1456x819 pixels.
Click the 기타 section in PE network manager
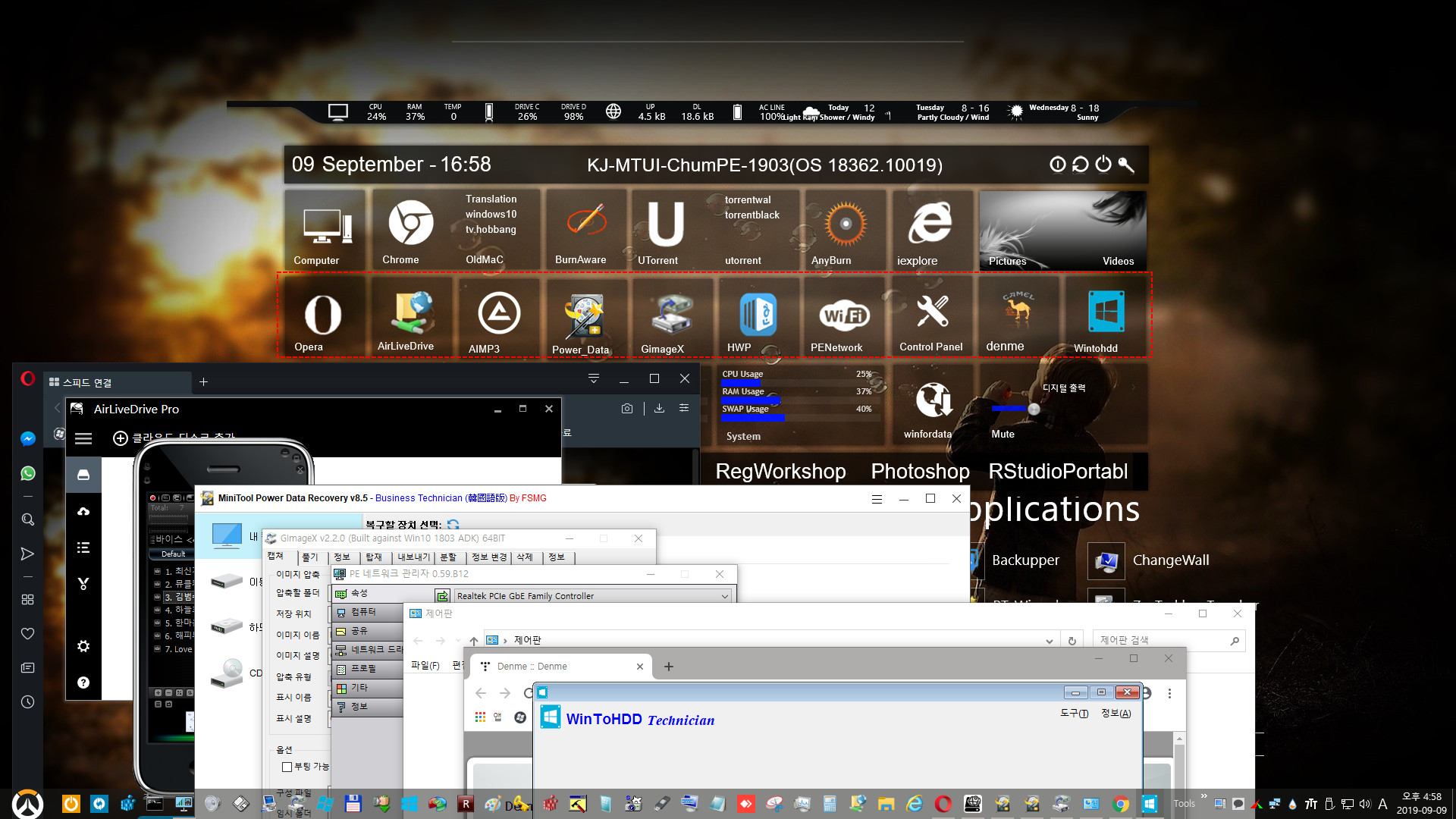(x=367, y=688)
